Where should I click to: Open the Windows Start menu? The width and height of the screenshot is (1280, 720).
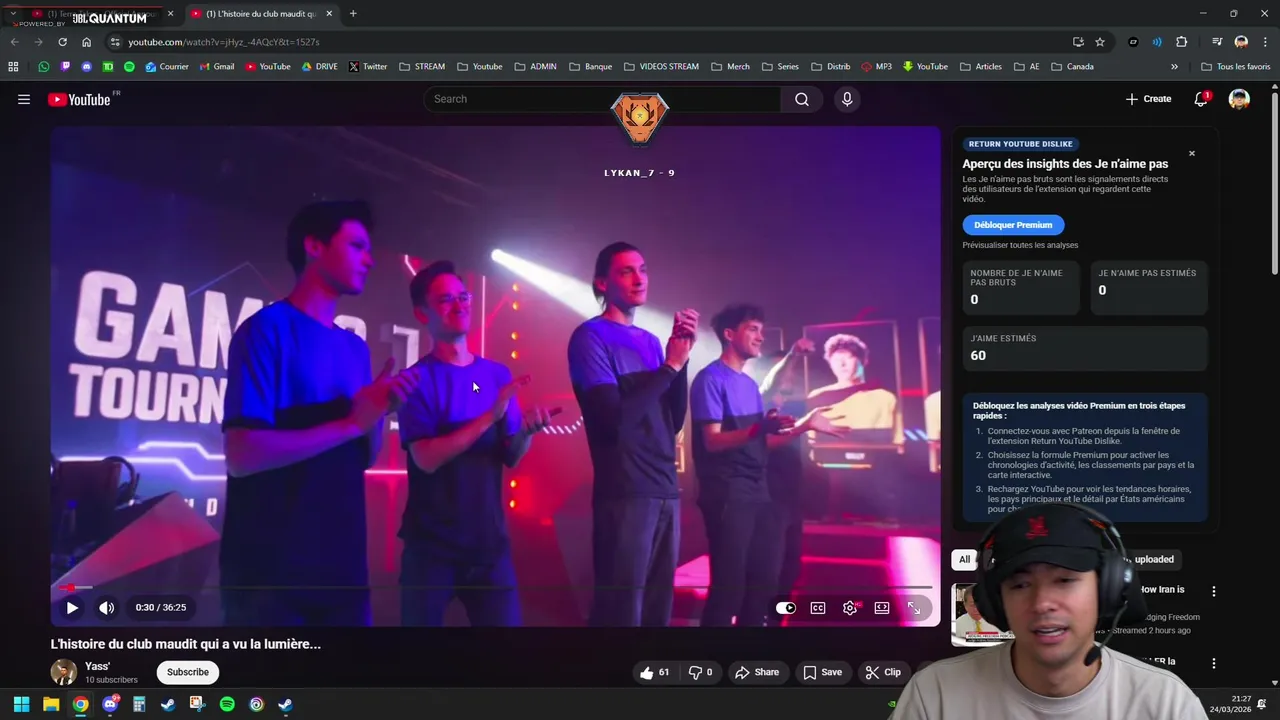click(21, 704)
